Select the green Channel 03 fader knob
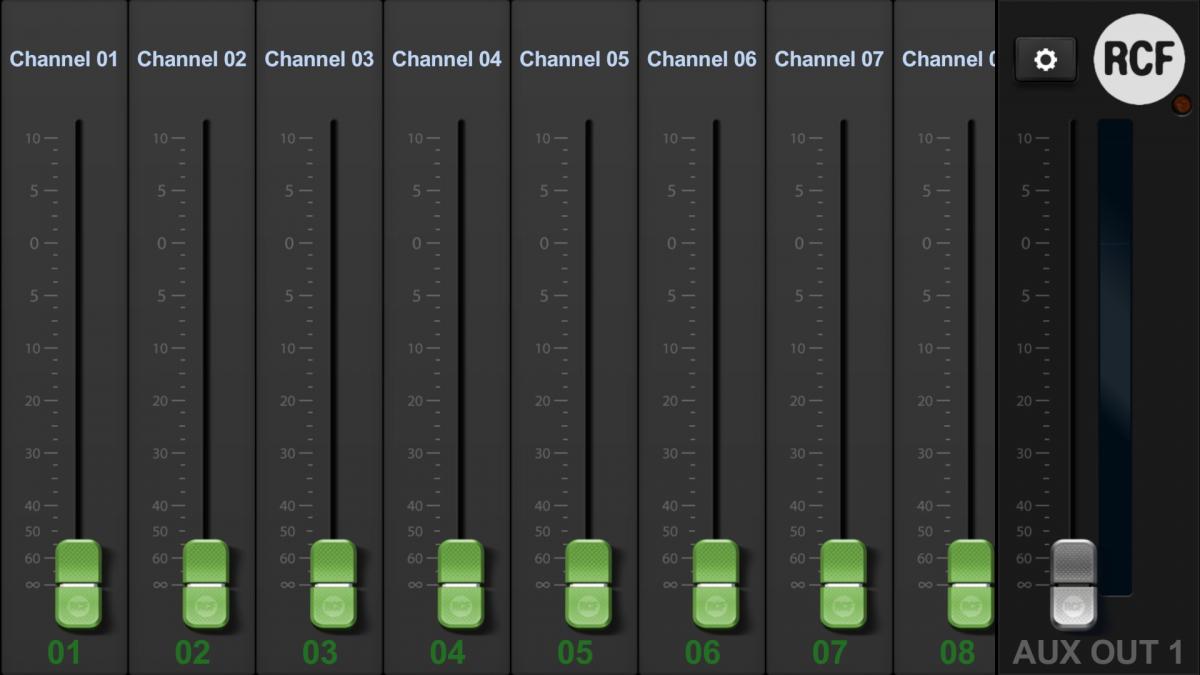The width and height of the screenshot is (1200, 675). (x=333, y=584)
